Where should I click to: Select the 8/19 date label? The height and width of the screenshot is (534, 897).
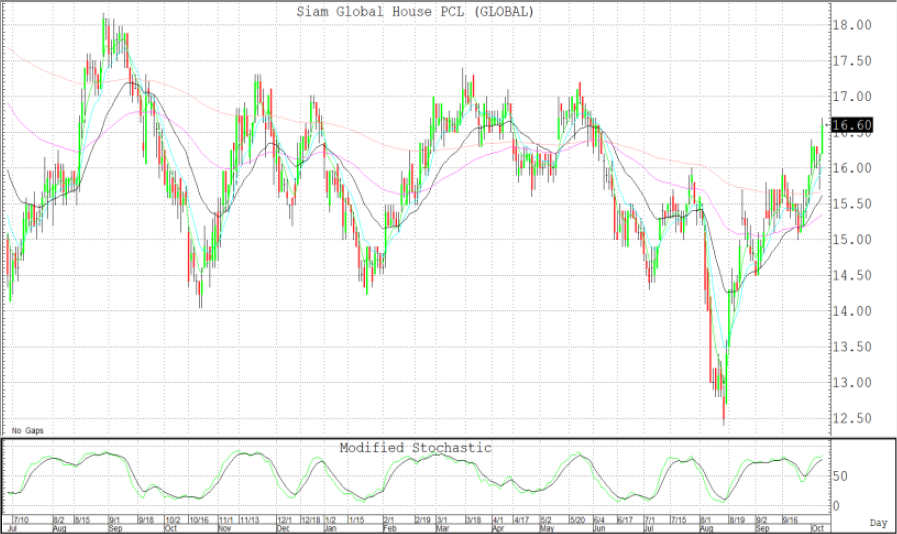click(x=737, y=520)
